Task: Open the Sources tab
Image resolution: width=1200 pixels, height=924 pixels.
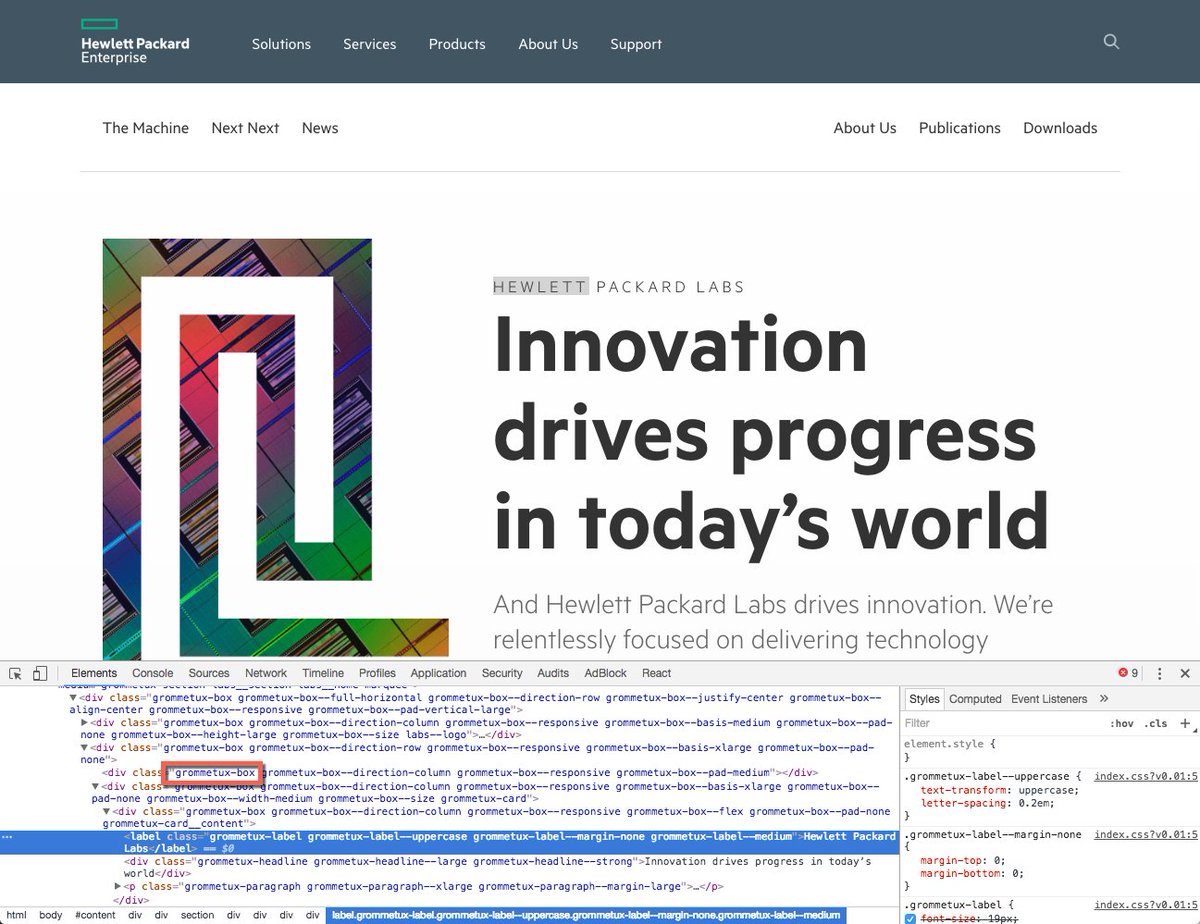Action: coord(209,673)
